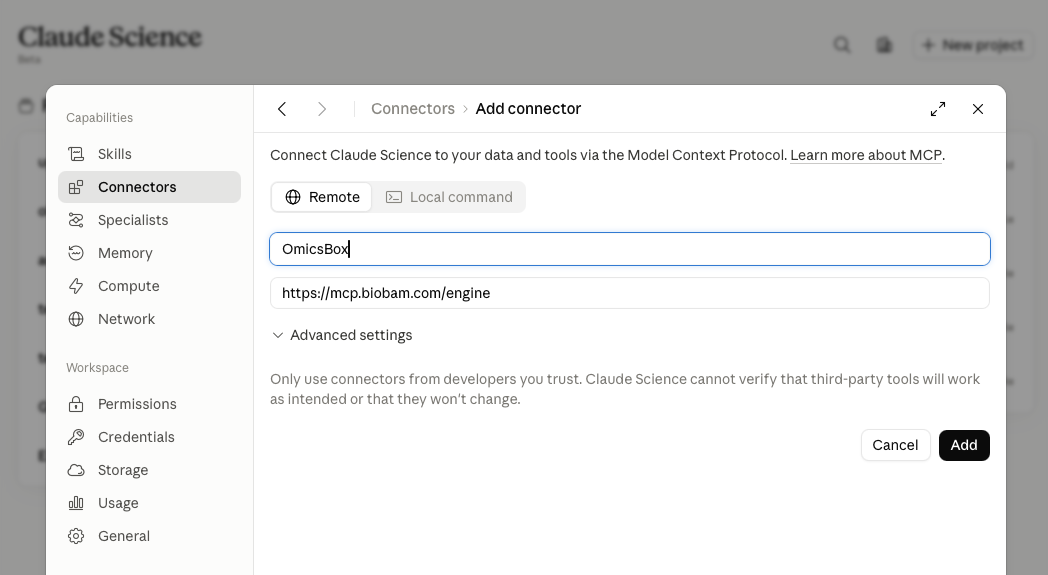
Task: Select the Specialists icon in sidebar
Action: click(x=76, y=220)
